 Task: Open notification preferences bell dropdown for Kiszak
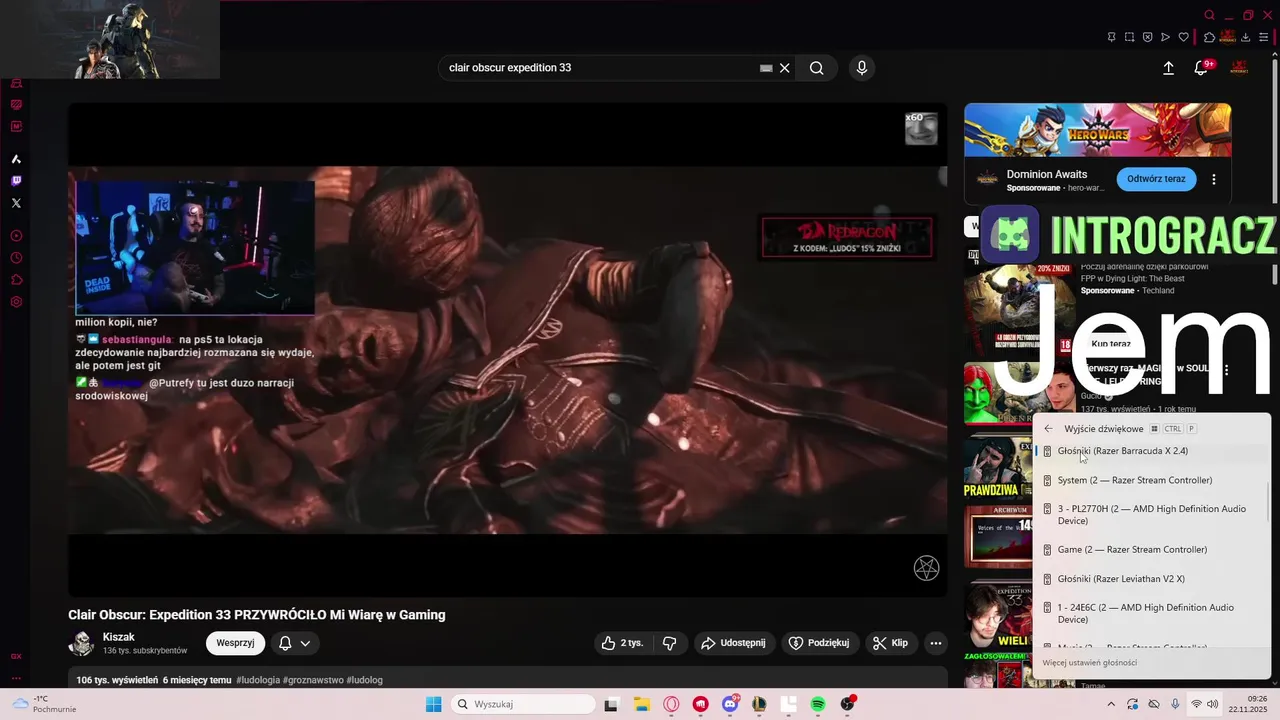coord(295,643)
